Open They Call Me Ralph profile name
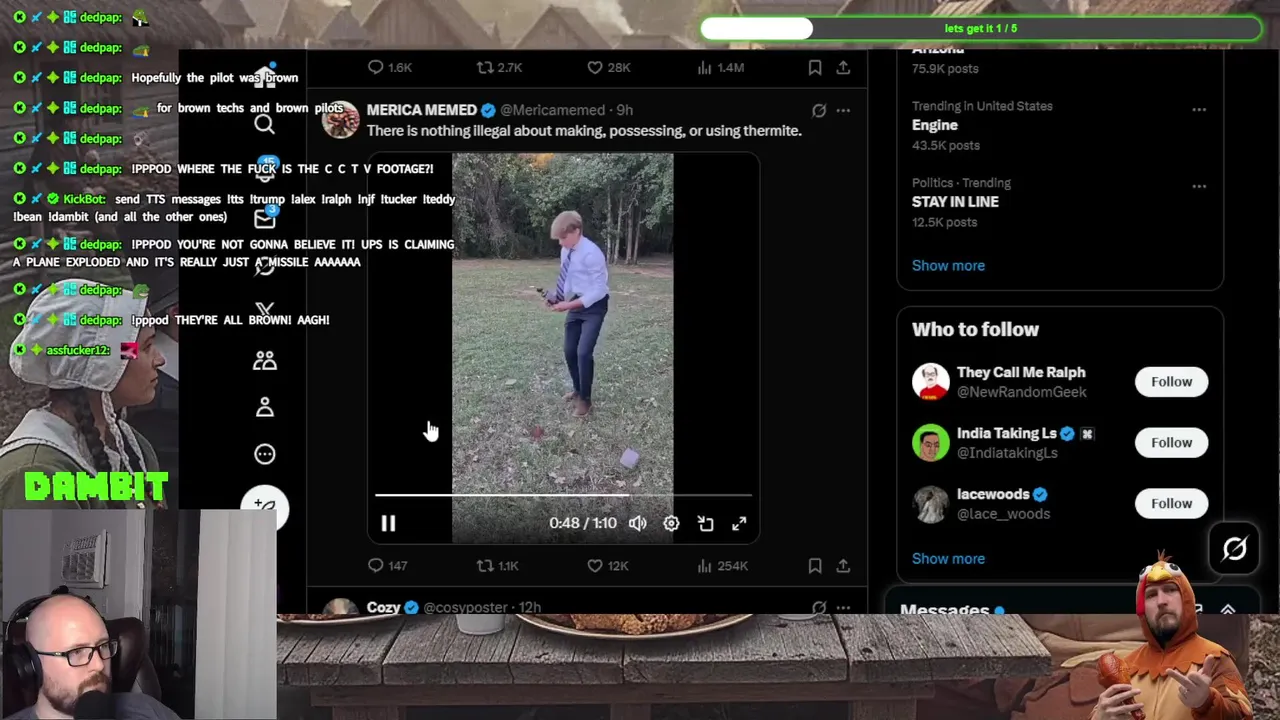Image resolution: width=1280 pixels, height=720 pixels. pos(1021,372)
